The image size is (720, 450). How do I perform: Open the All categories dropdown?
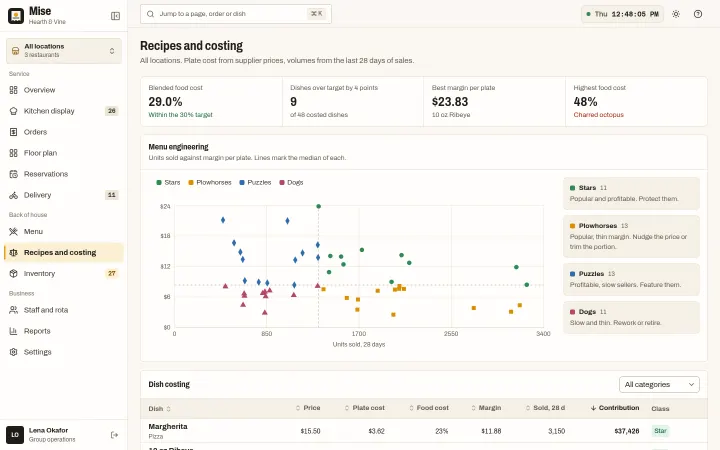(x=659, y=384)
